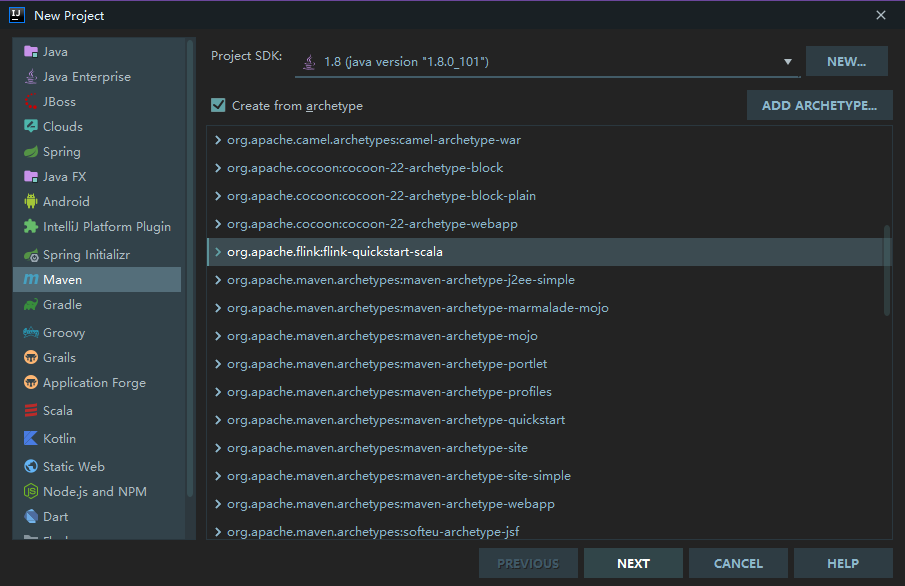Click the Grails icon
The height and width of the screenshot is (586, 905).
(31, 358)
